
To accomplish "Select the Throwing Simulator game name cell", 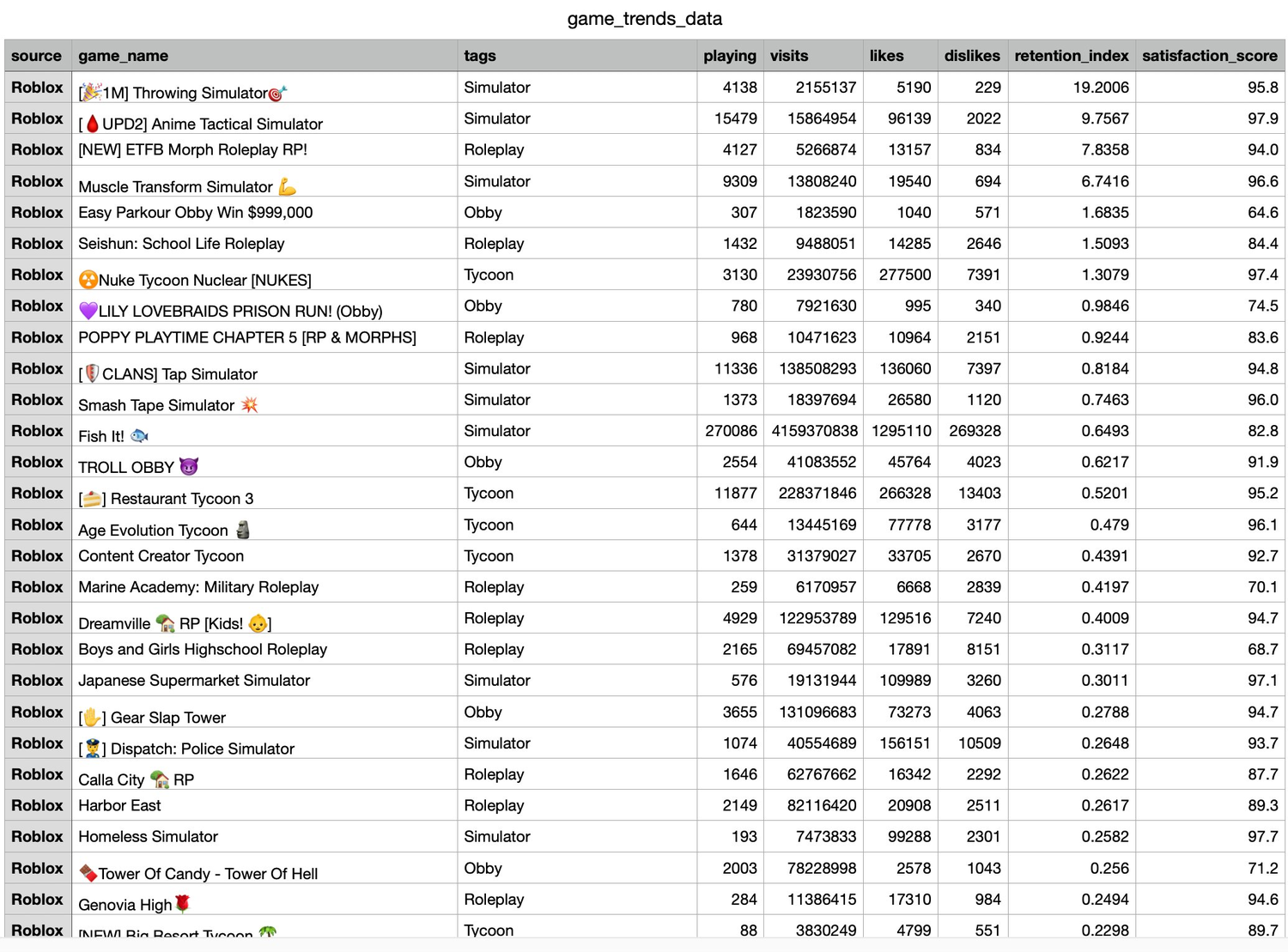I will tap(264, 88).
